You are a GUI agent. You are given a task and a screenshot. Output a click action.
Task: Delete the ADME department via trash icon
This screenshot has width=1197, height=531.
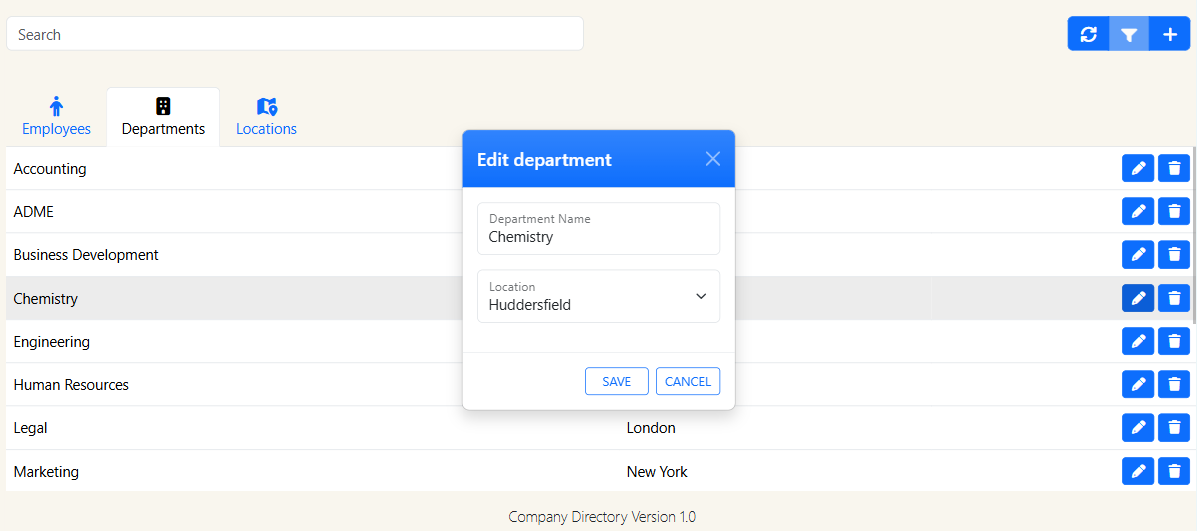pyautogui.click(x=1174, y=212)
